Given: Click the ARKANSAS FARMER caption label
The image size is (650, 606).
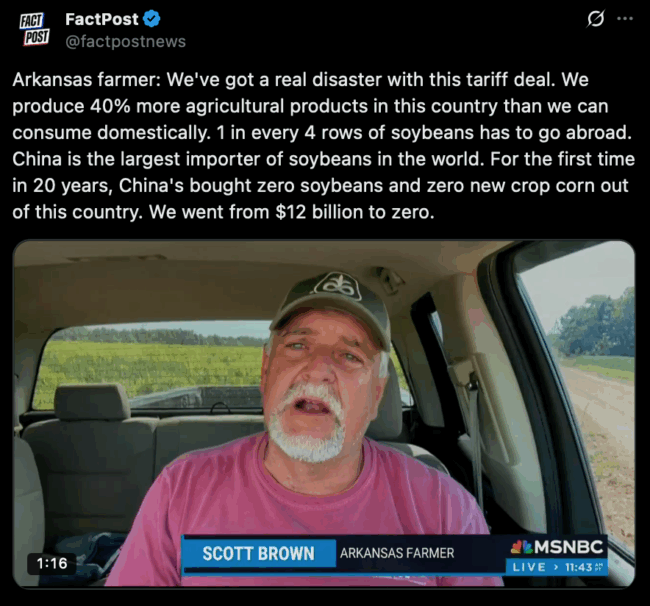Looking at the screenshot, I should pos(397,553).
